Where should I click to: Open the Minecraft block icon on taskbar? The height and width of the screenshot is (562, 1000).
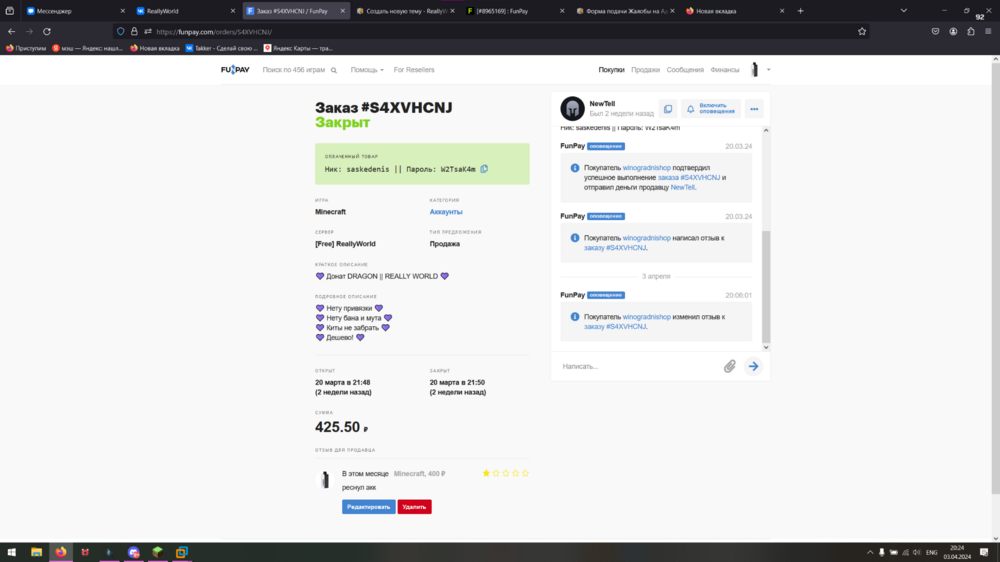pos(158,552)
